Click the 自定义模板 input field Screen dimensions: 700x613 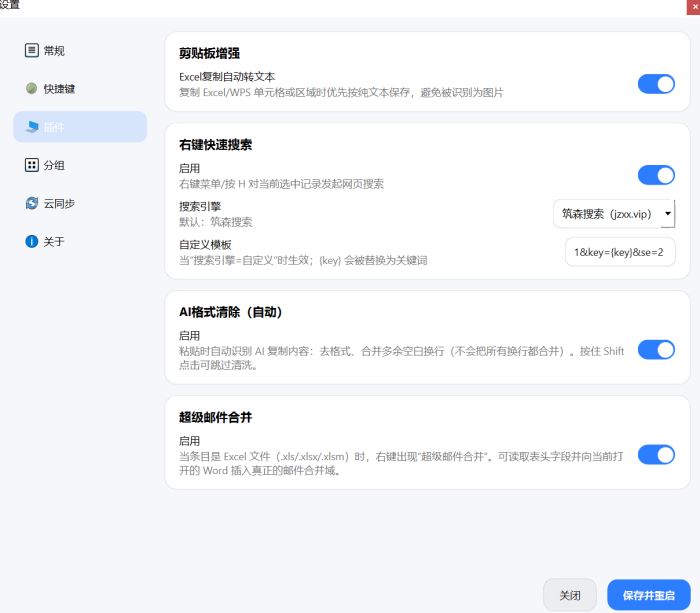pyautogui.click(x=620, y=252)
